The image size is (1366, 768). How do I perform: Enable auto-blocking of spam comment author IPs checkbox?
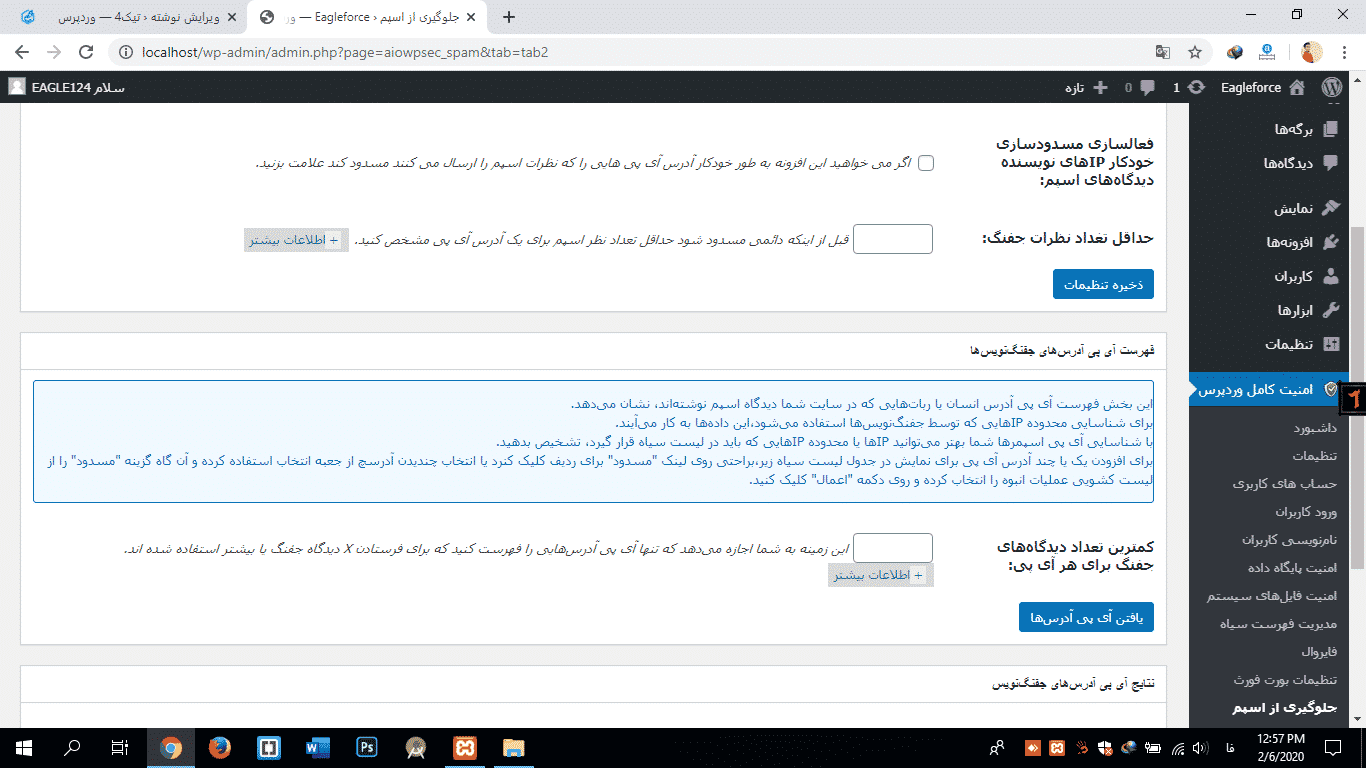click(x=926, y=163)
